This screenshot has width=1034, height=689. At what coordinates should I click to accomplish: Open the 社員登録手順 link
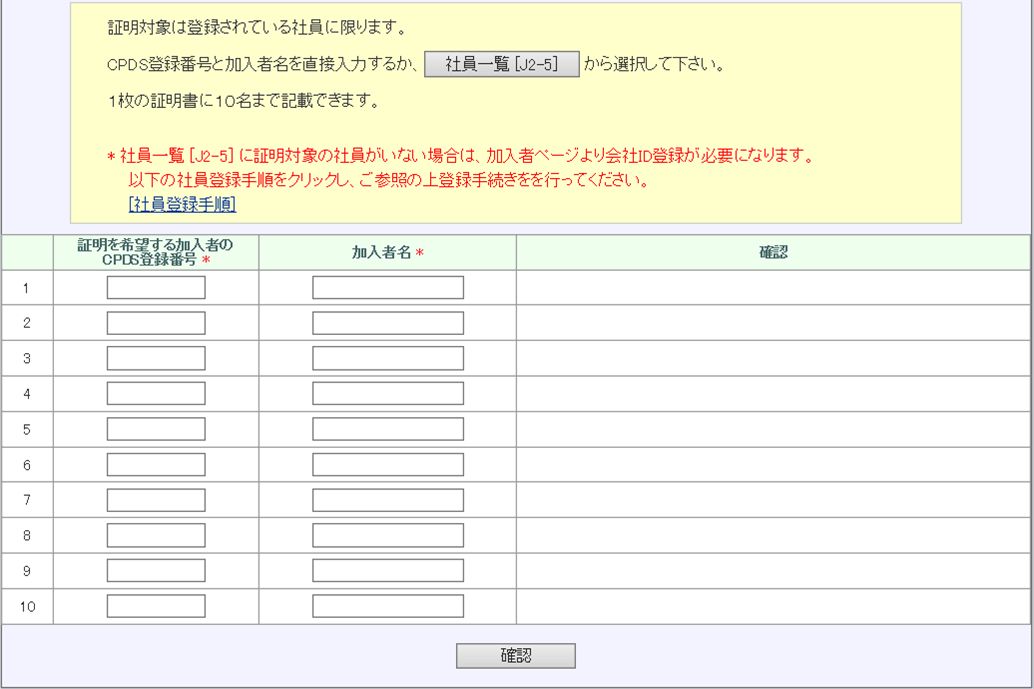click(183, 204)
